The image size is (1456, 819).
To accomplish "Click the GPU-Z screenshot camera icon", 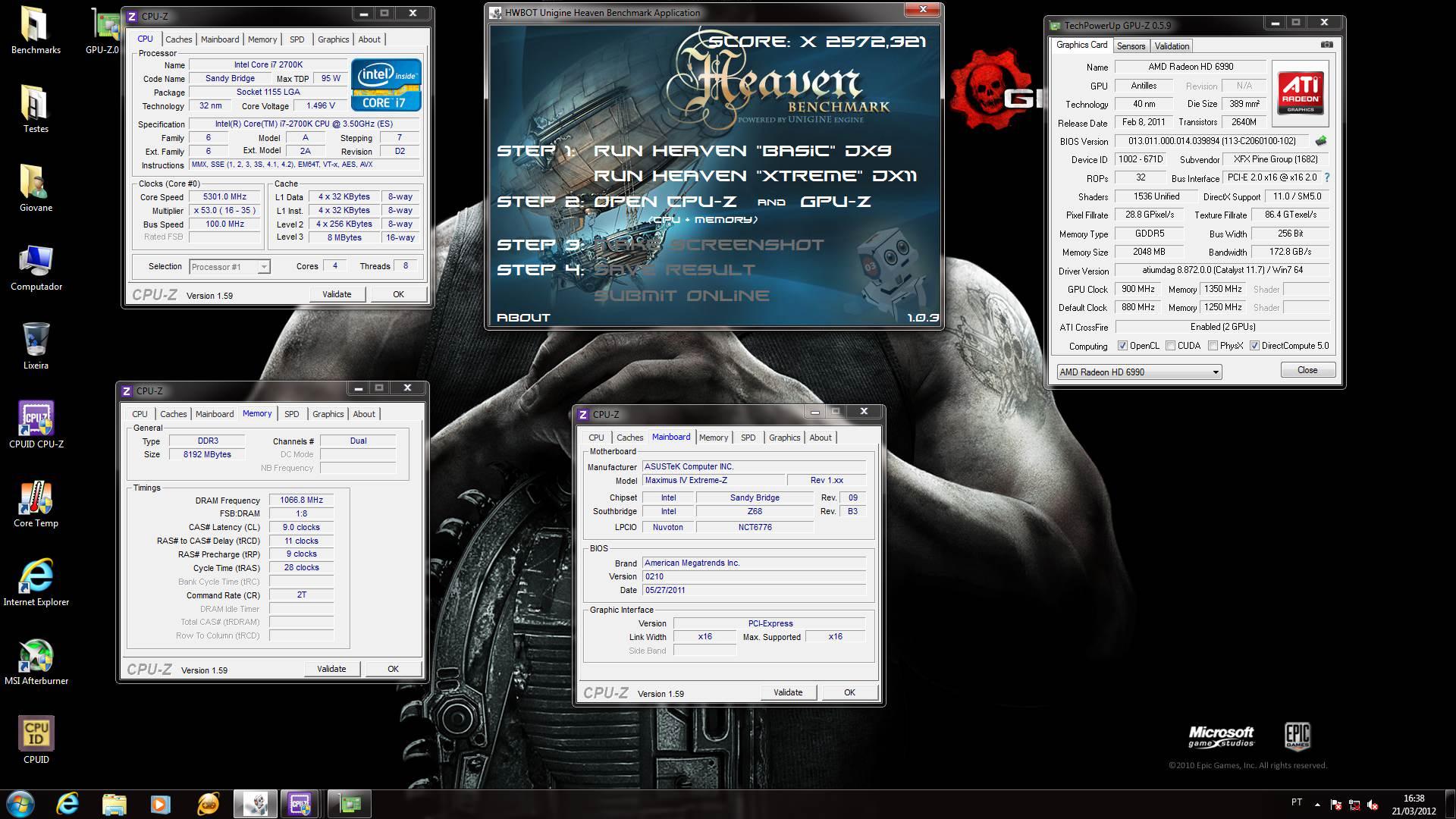I will pos(1326,45).
